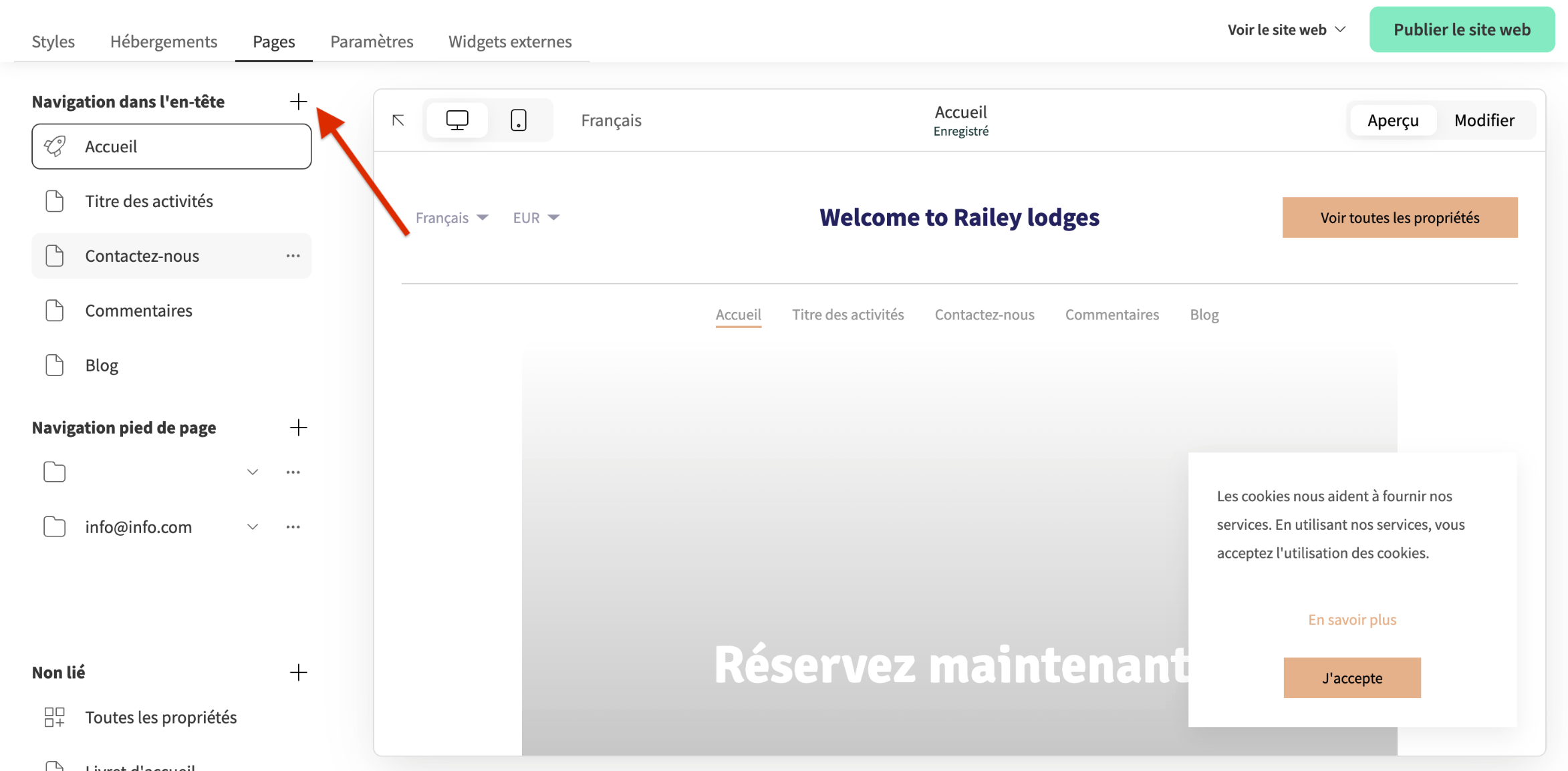Click the plus icon next to Navigation dans l'en-tête
This screenshot has width=1568, height=771.
(x=299, y=102)
